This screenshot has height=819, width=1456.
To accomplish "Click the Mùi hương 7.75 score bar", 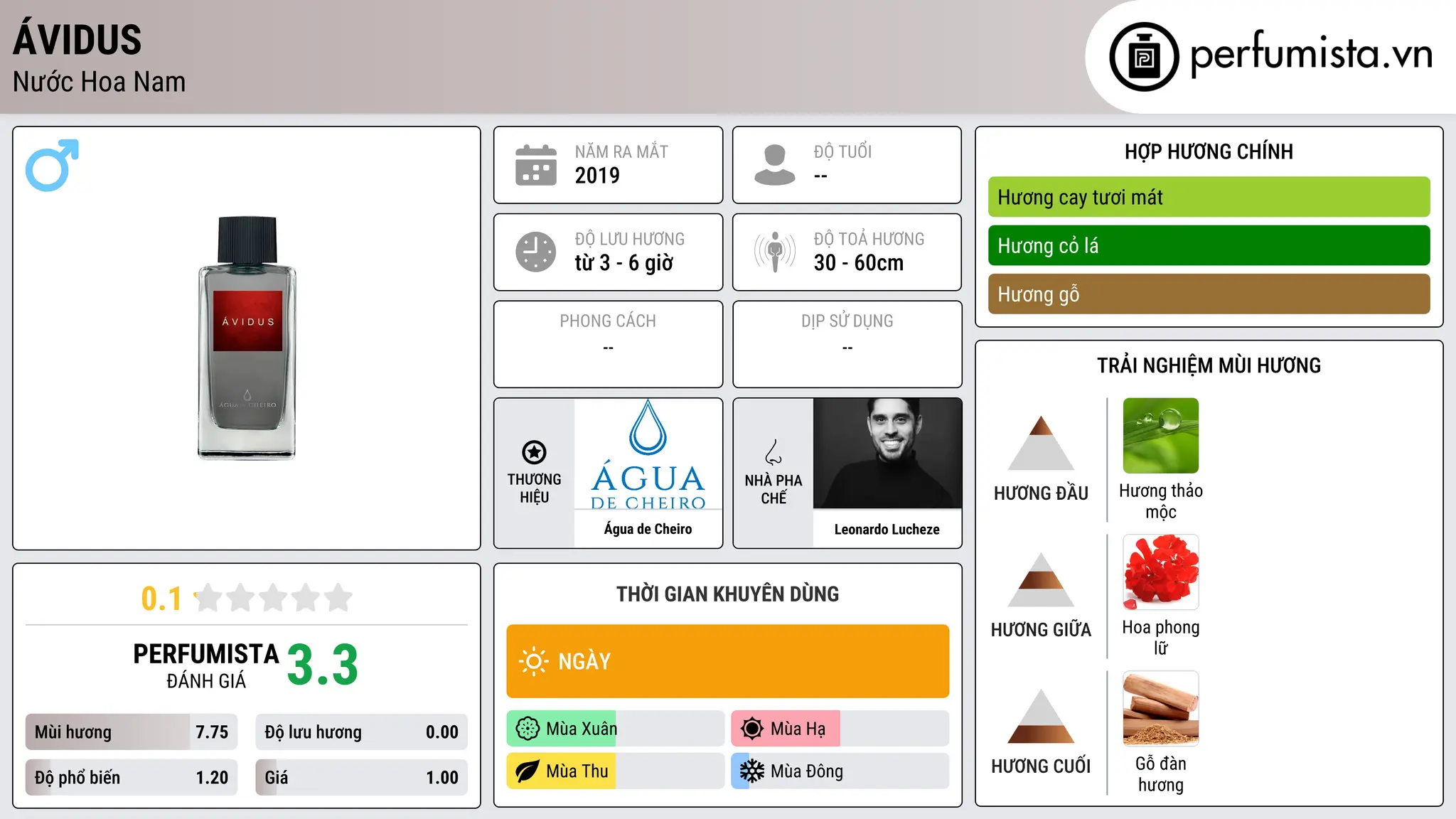I will [132, 732].
